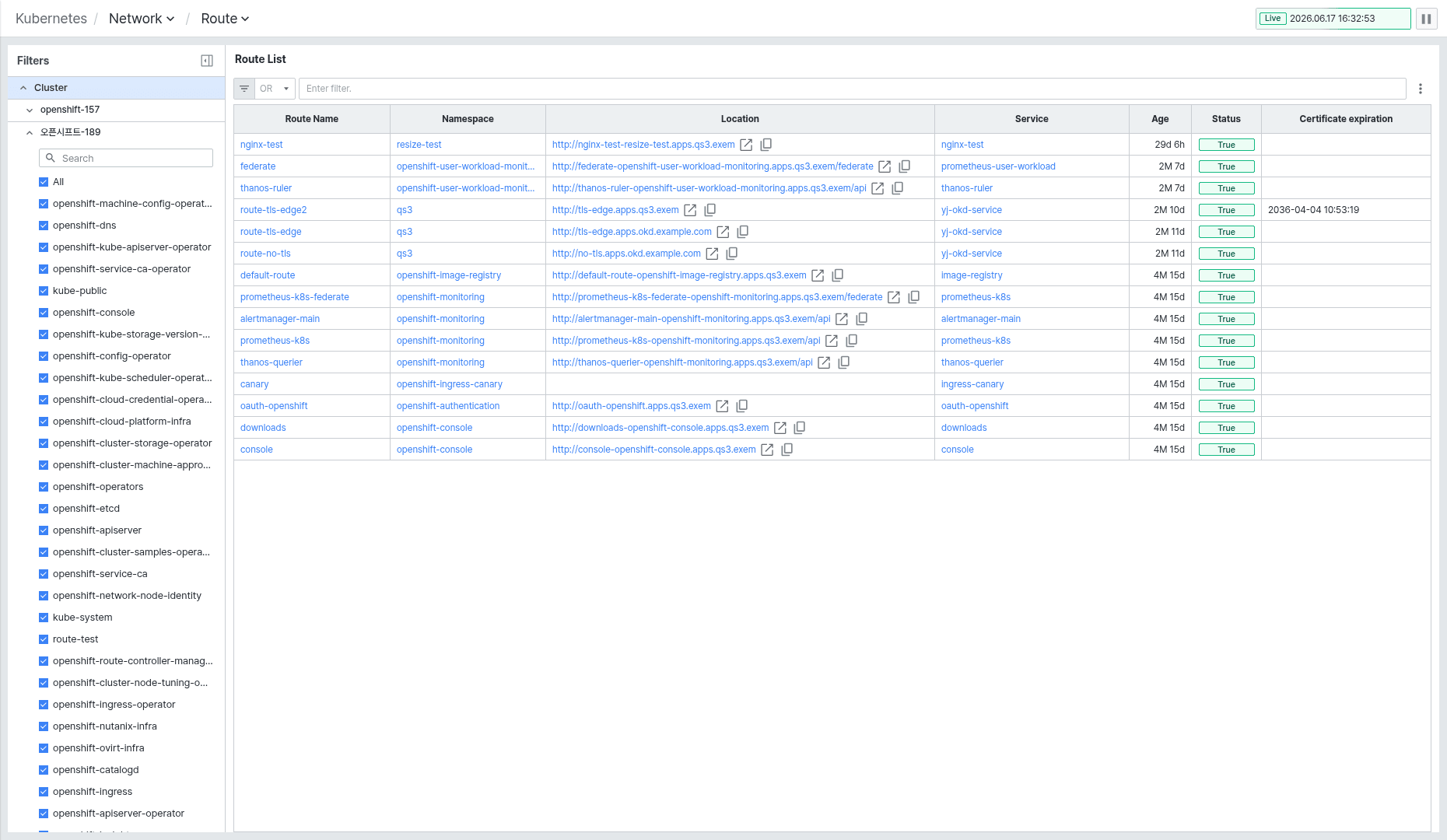Image resolution: width=1447 pixels, height=840 pixels.
Task: Open the Network breadcrumb menu
Action: coord(142,19)
